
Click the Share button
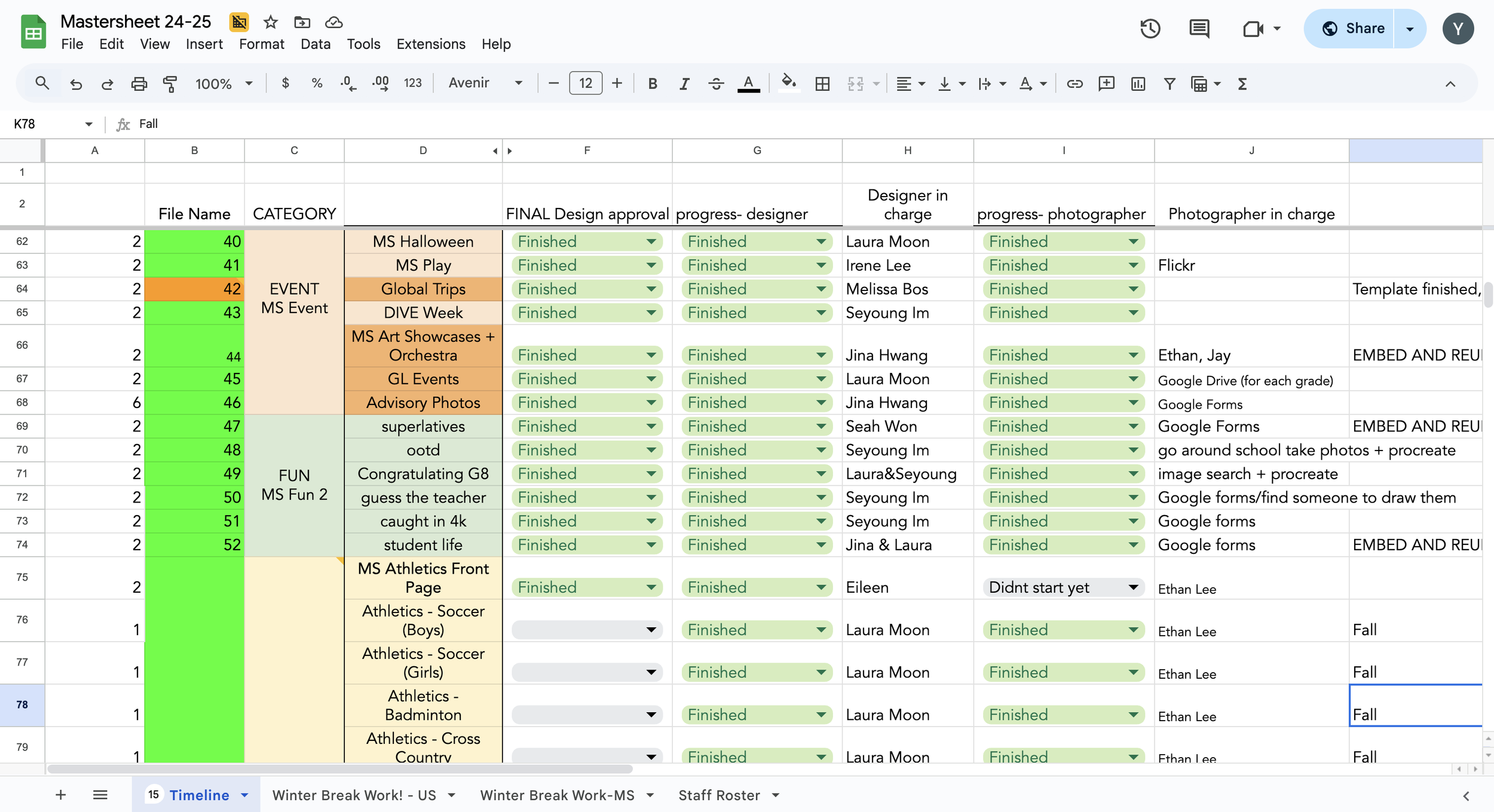point(1353,29)
